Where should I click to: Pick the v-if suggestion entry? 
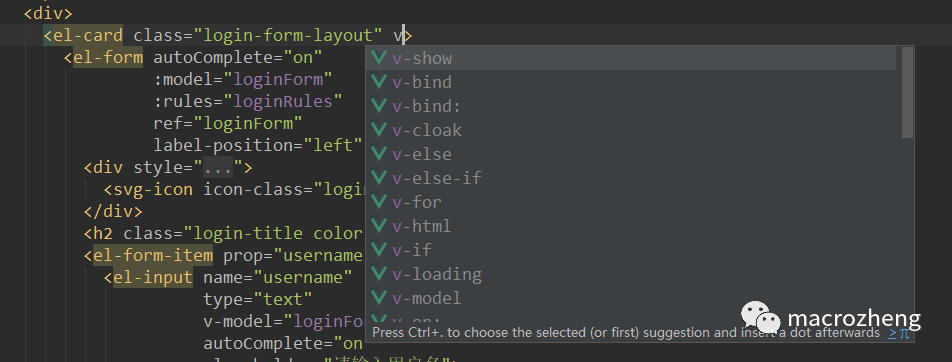click(631, 250)
